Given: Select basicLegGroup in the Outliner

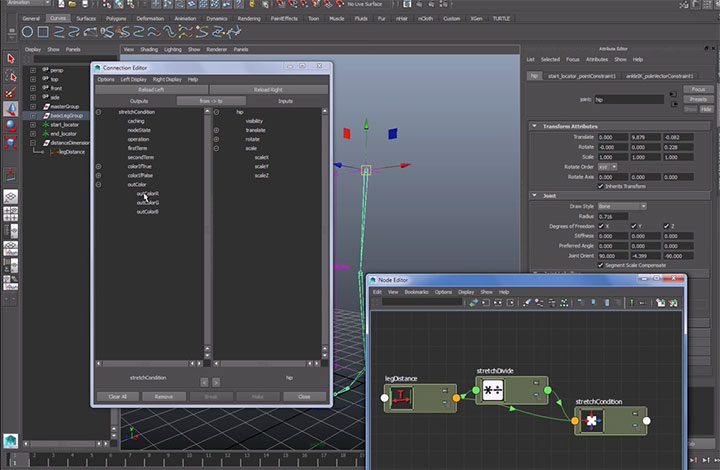Looking at the screenshot, I should click(x=67, y=116).
